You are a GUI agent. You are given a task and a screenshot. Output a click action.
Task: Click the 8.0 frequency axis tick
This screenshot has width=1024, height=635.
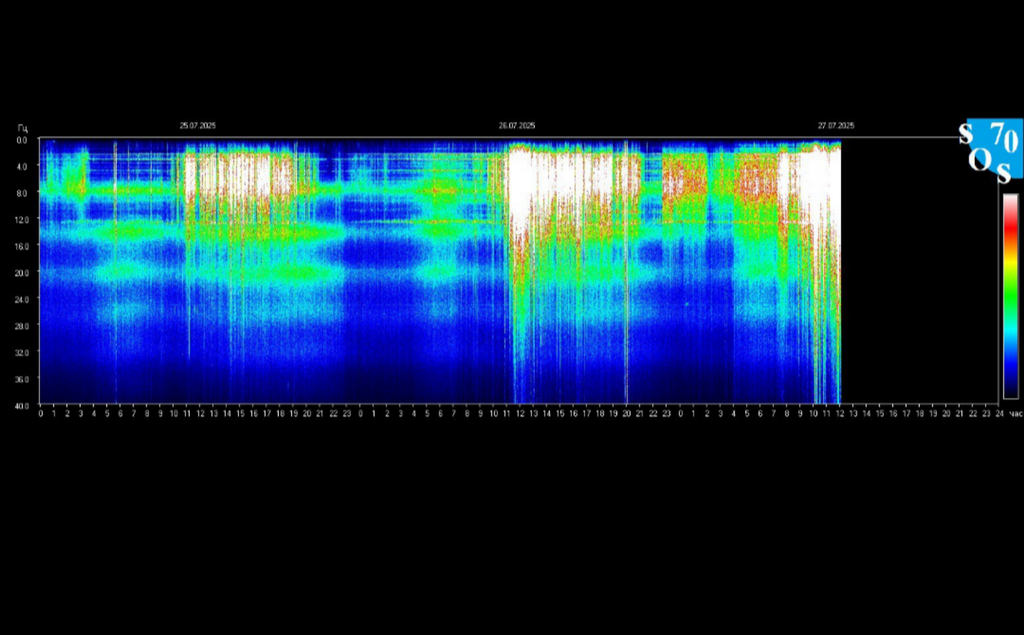click(x=21, y=192)
